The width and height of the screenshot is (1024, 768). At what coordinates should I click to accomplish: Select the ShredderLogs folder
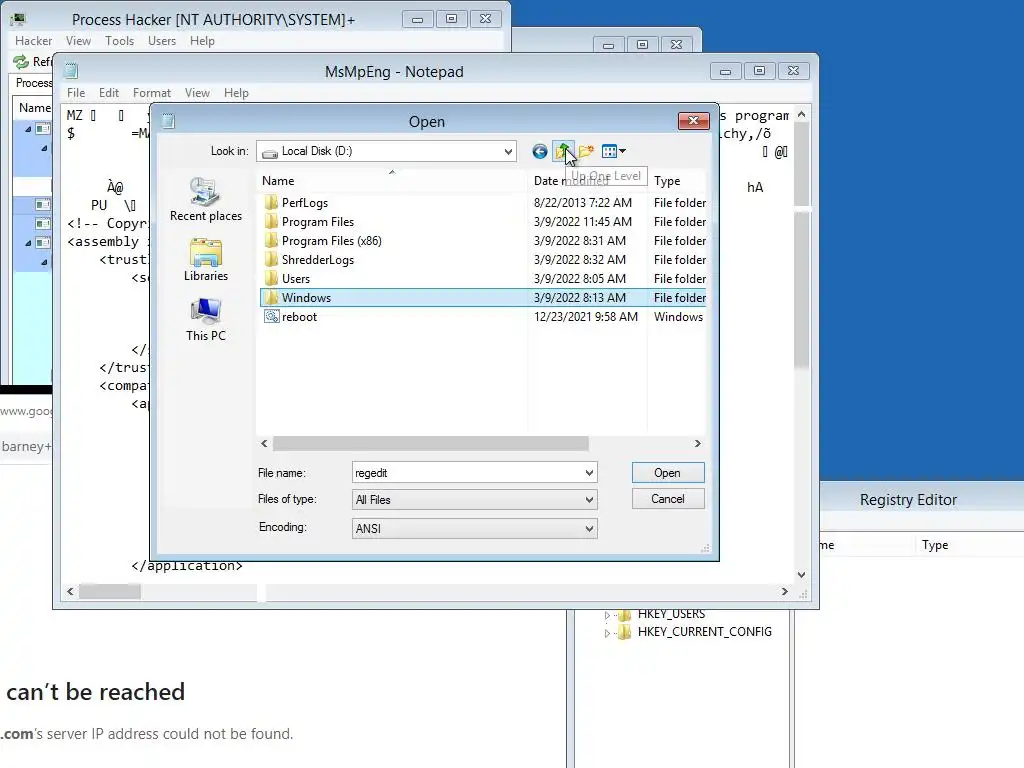point(317,259)
